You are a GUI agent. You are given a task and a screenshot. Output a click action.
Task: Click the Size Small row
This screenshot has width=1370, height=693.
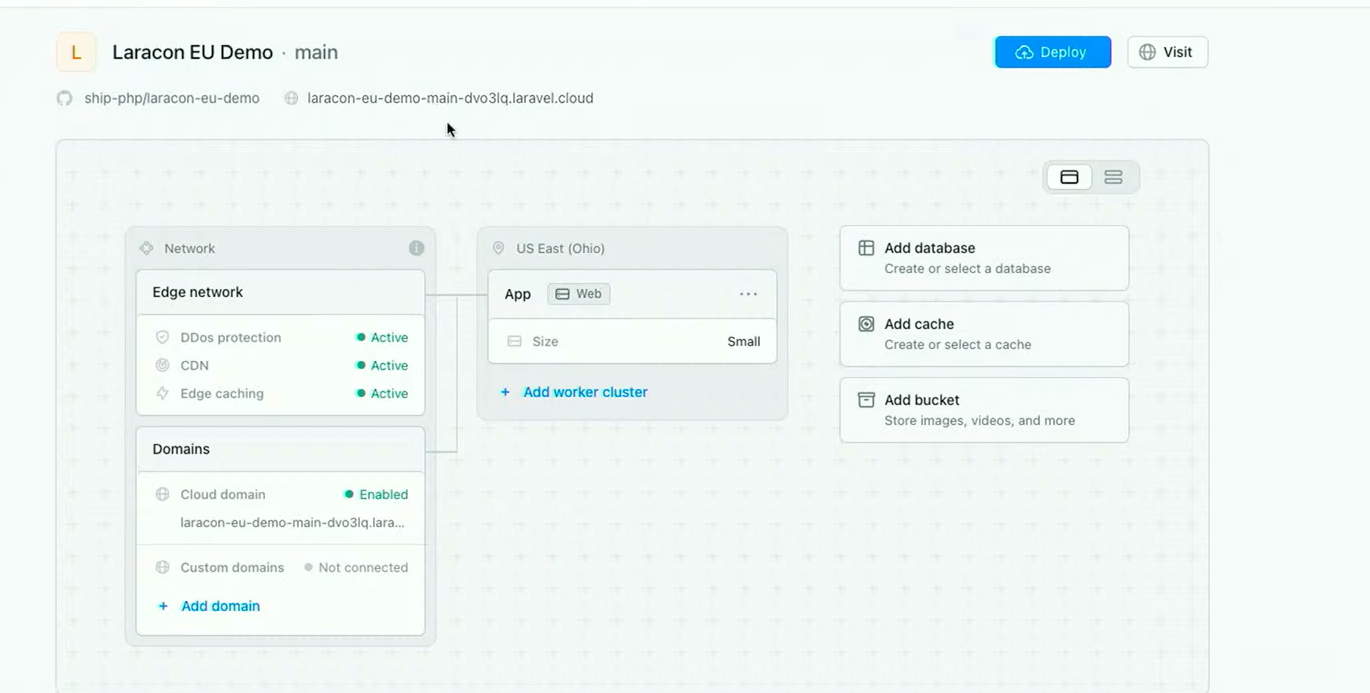[x=632, y=341]
